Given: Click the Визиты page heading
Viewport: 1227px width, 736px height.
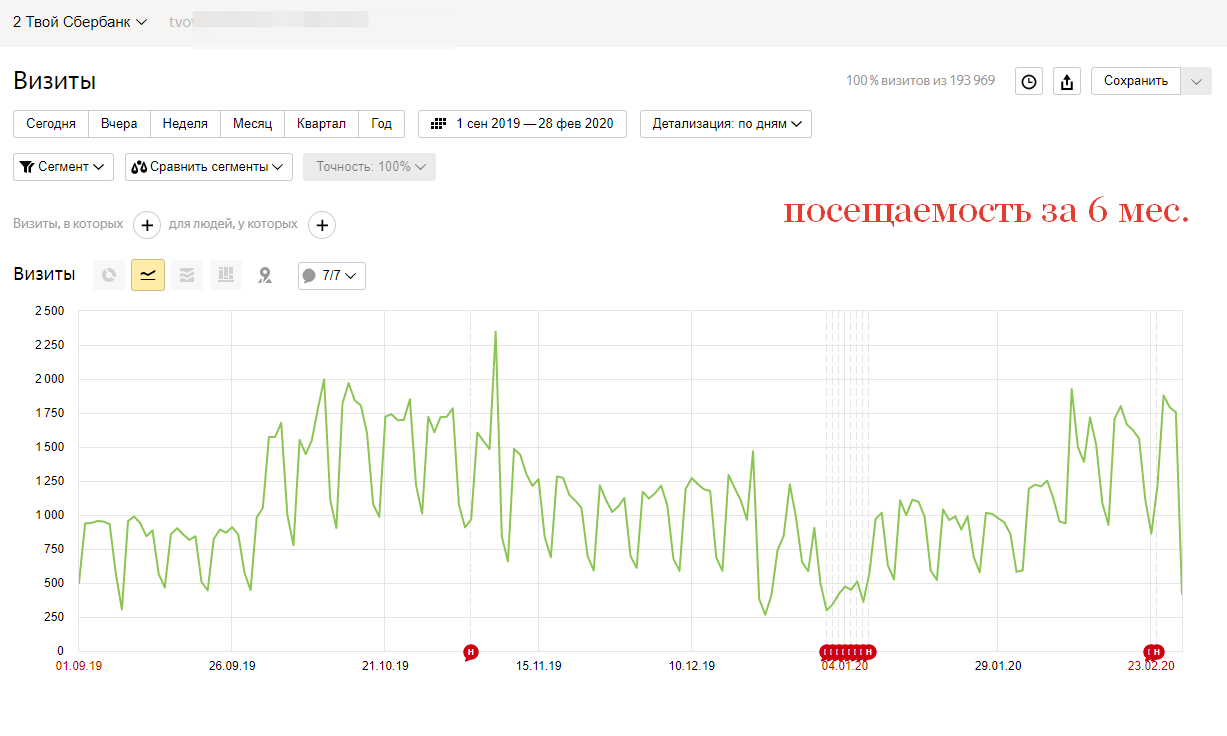Looking at the screenshot, I should tap(55, 82).
